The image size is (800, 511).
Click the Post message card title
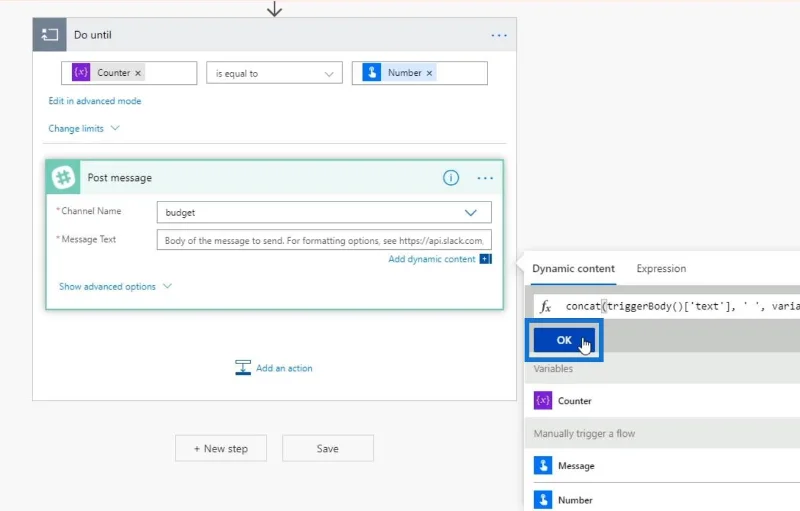click(x=119, y=178)
